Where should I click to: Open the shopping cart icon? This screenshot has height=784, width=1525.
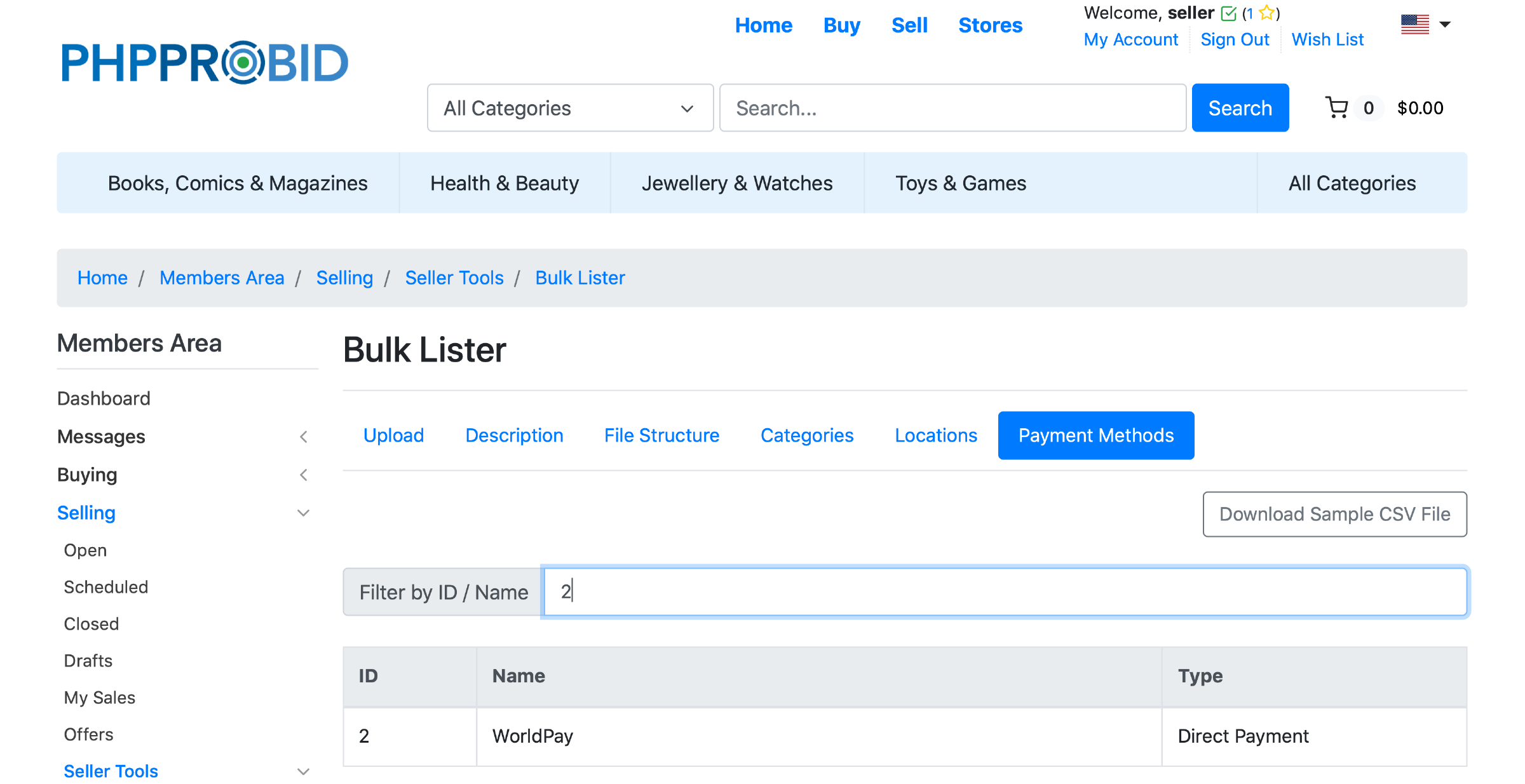point(1336,107)
